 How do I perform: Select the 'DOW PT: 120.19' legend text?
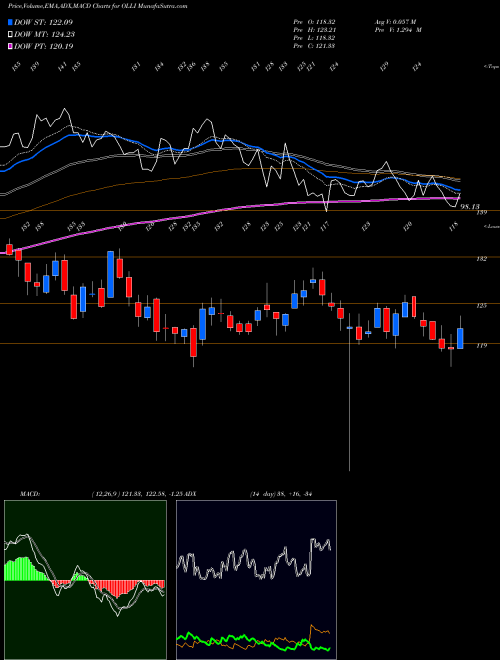click(44, 46)
